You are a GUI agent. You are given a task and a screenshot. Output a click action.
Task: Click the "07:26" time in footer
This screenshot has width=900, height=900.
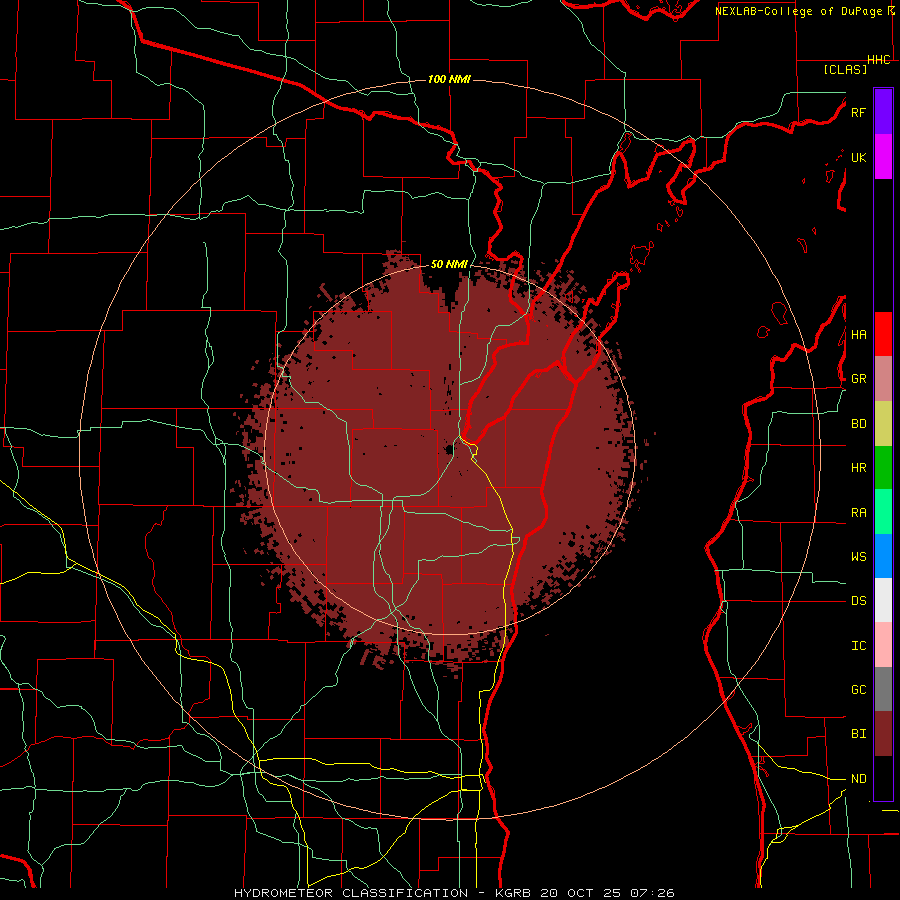[x=650, y=893]
